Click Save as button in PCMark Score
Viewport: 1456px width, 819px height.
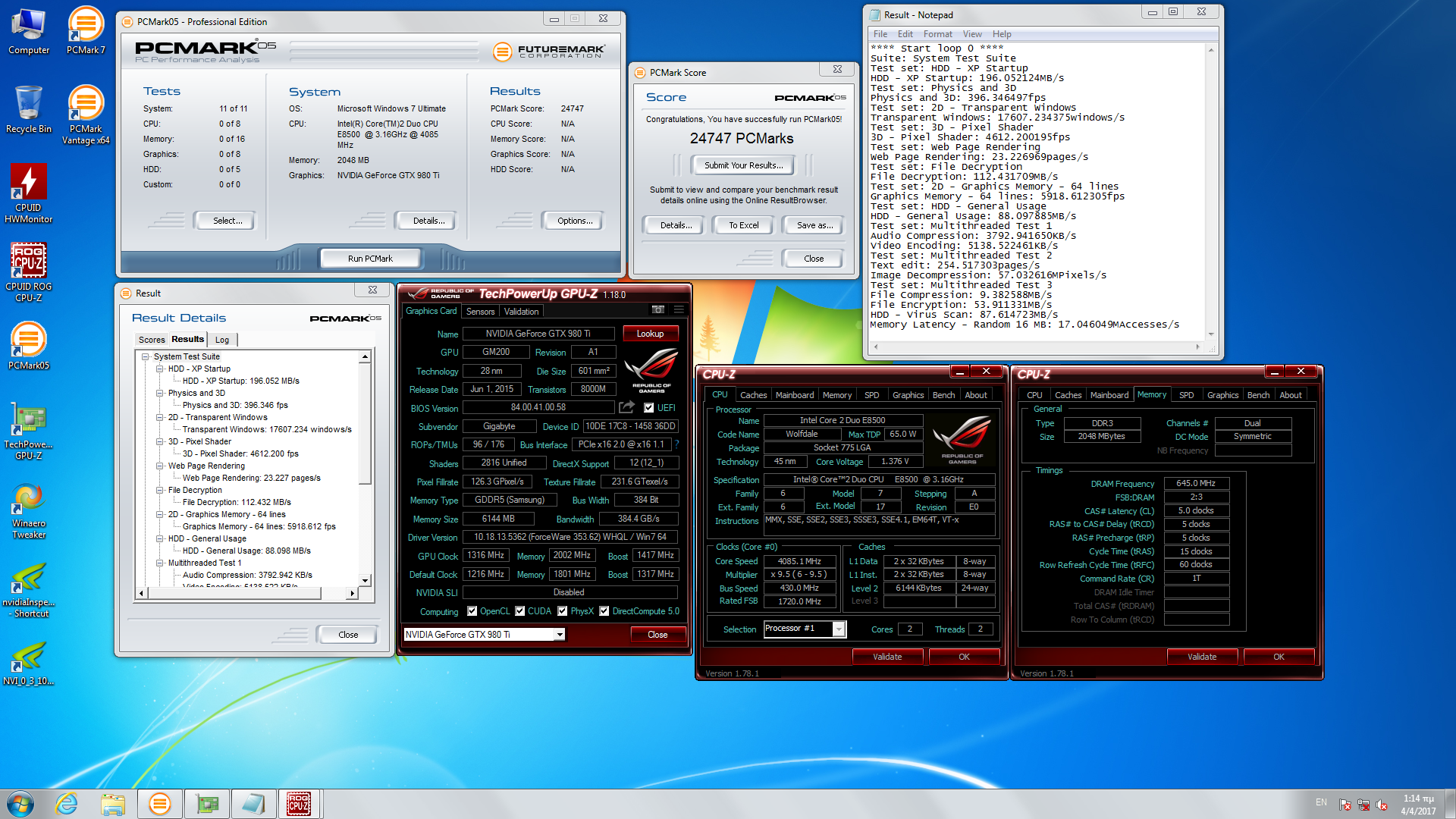(x=814, y=225)
